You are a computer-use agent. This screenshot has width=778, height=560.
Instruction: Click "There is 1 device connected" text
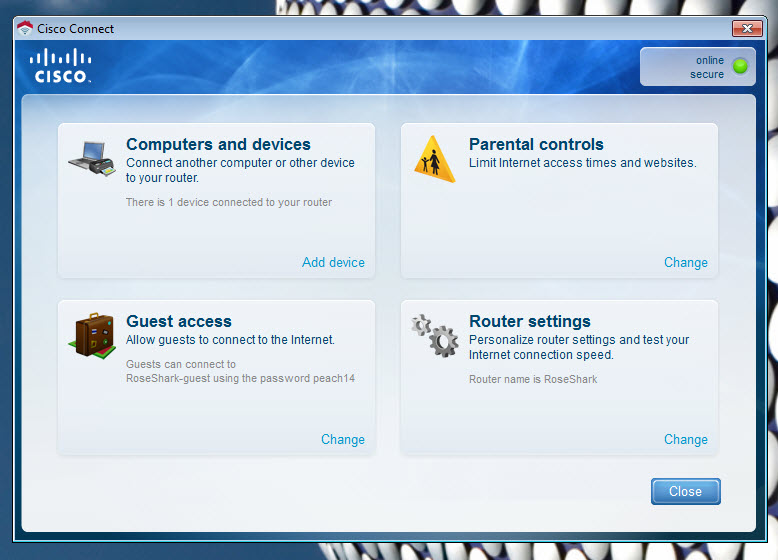(x=229, y=202)
